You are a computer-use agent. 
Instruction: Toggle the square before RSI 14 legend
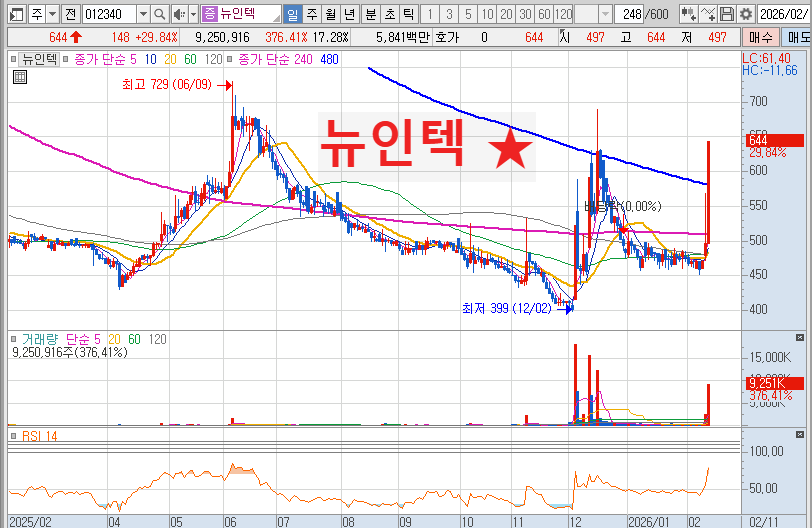tap(13, 436)
